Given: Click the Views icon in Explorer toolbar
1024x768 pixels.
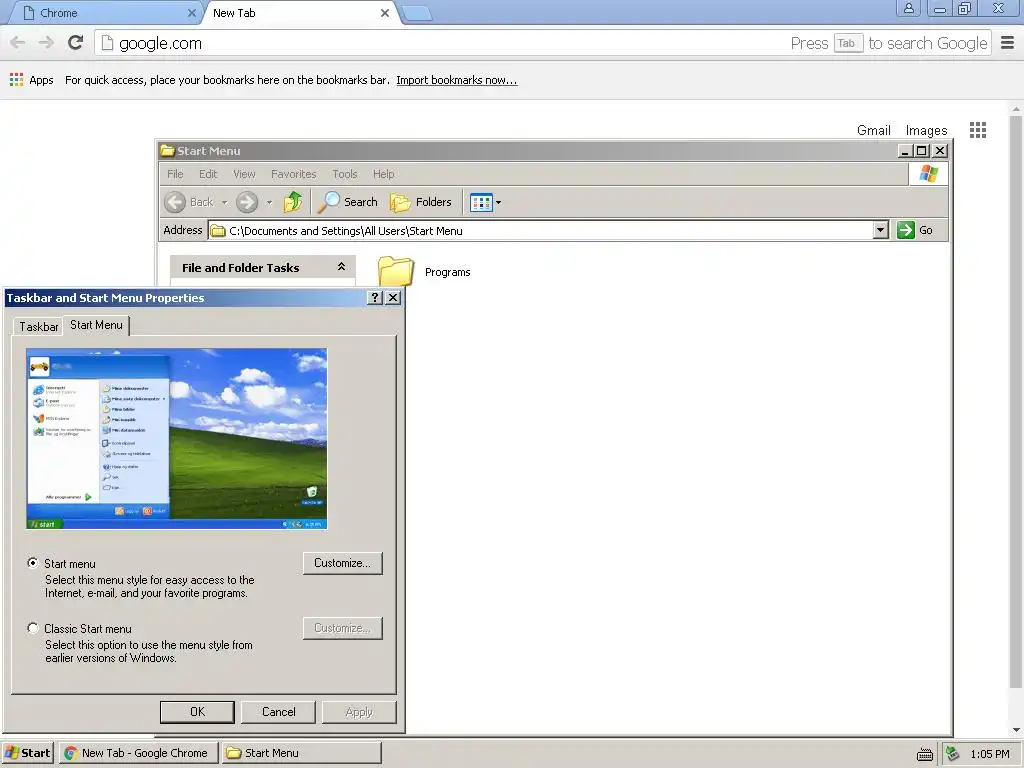Looking at the screenshot, I should click(481, 202).
